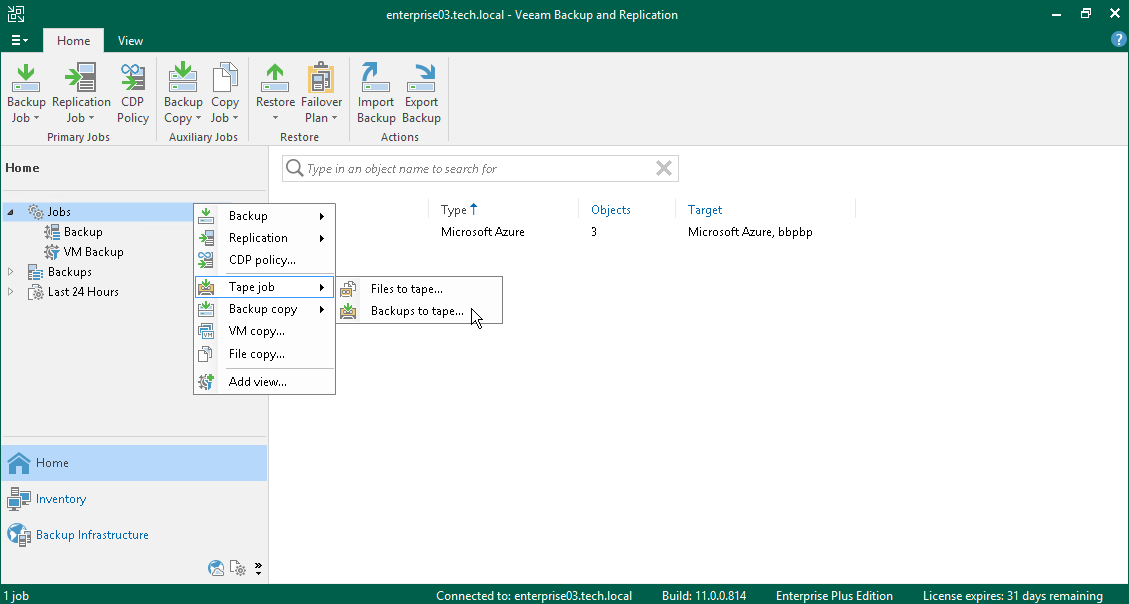Open the Replication context menu submenu
The image size is (1129, 604).
pyautogui.click(x=264, y=238)
